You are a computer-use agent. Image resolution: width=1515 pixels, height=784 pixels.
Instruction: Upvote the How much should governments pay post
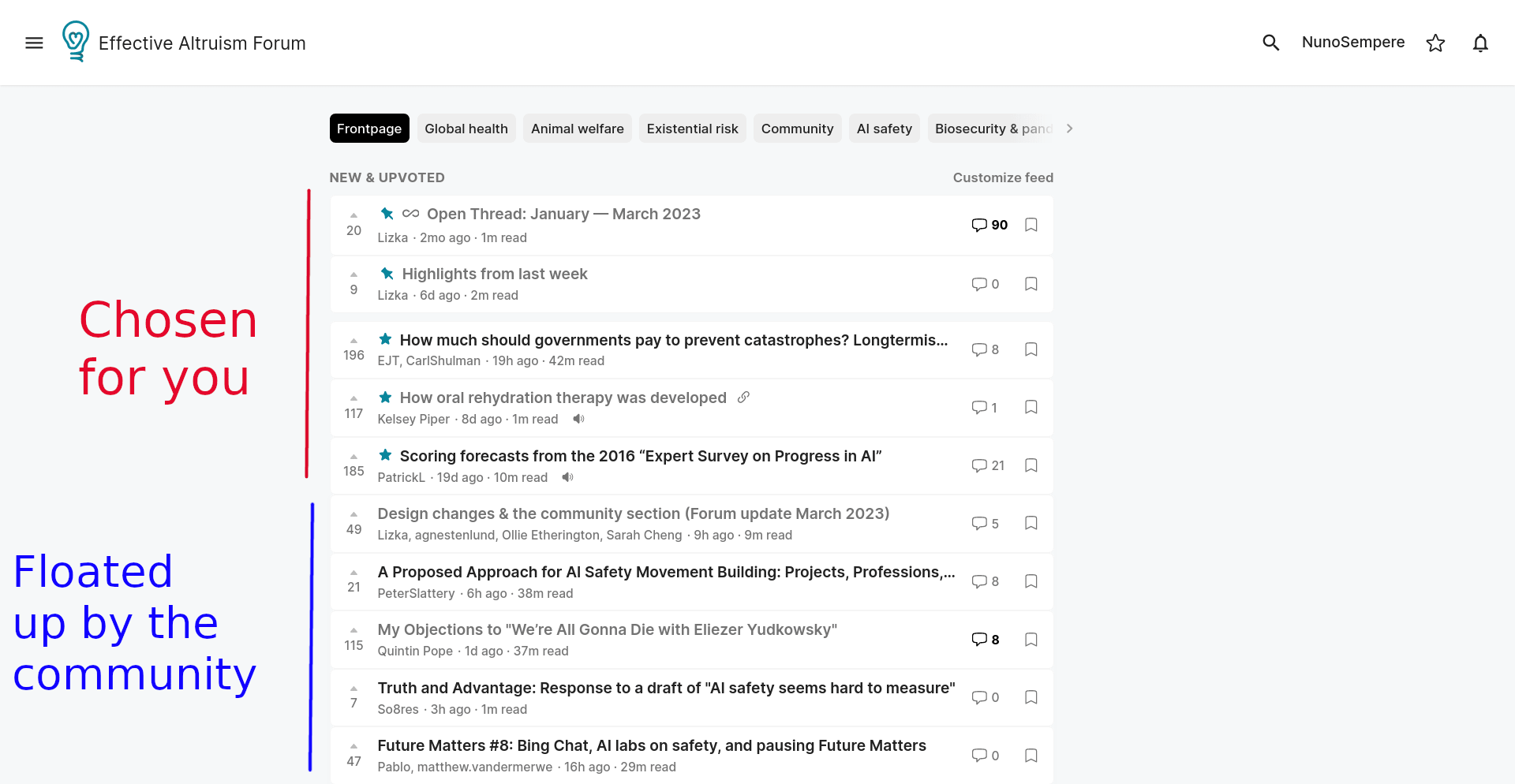(x=353, y=341)
